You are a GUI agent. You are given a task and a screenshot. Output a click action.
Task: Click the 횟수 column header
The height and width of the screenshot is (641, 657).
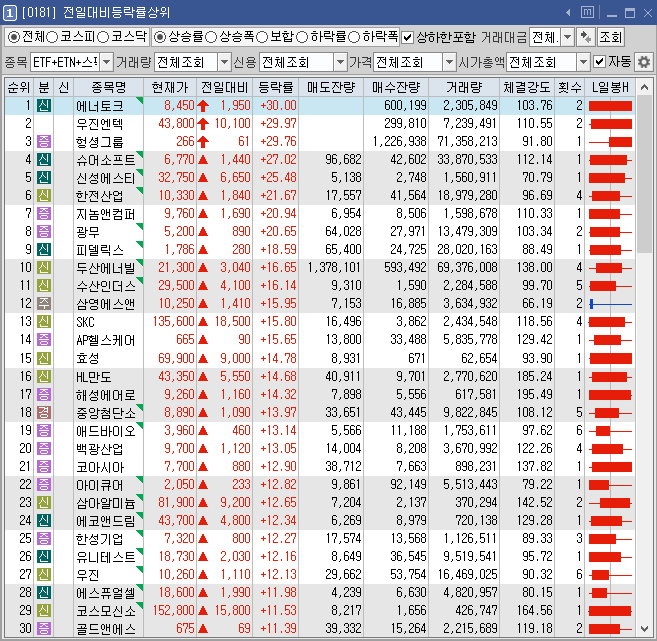(569, 87)
